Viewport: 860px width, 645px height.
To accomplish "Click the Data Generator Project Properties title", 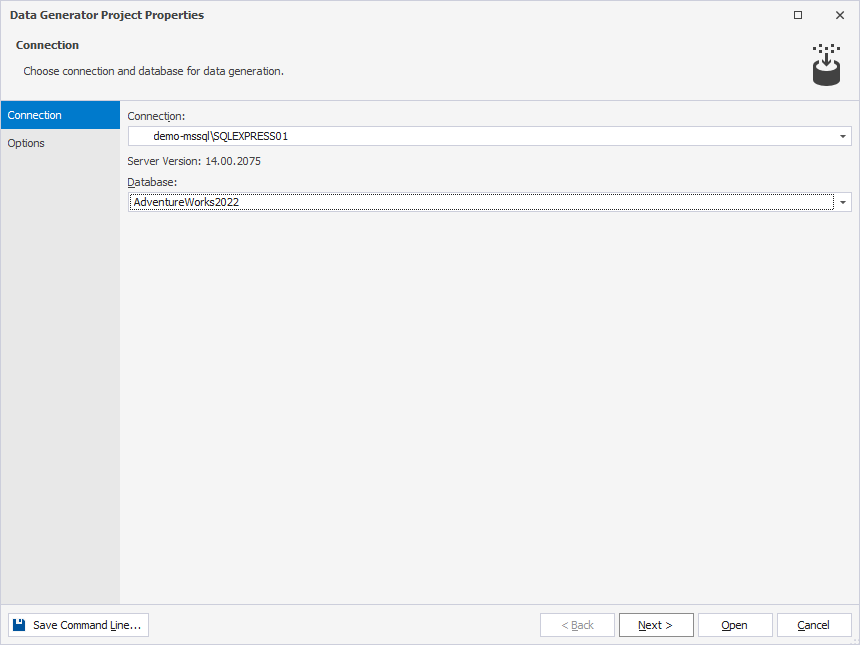I will click(107, 15).
